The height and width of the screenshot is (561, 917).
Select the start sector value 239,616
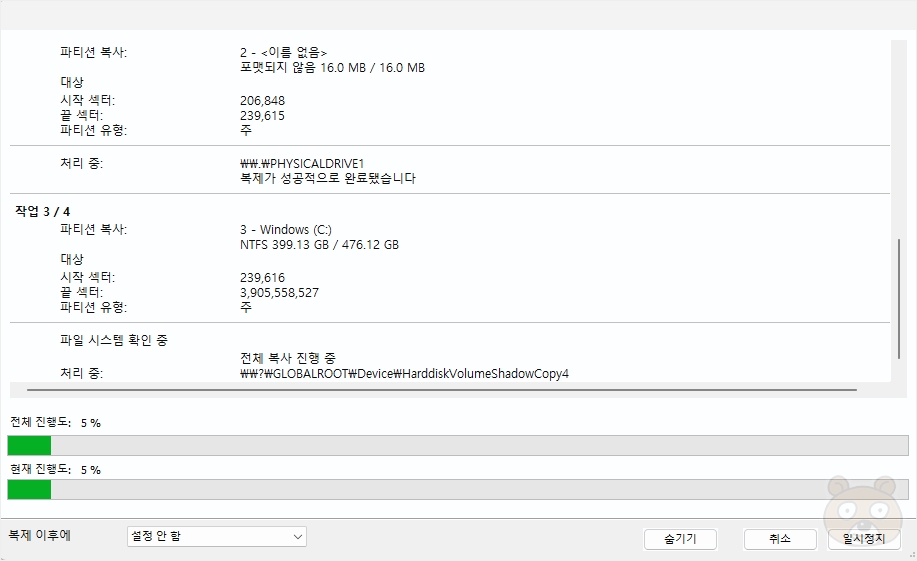[x=262, y=277]
